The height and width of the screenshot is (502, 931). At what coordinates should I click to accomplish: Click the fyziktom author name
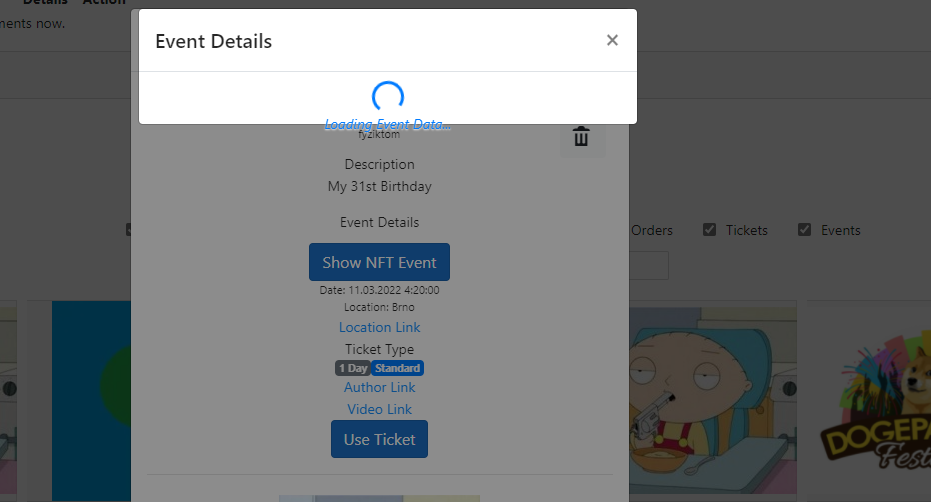[379, 135]
